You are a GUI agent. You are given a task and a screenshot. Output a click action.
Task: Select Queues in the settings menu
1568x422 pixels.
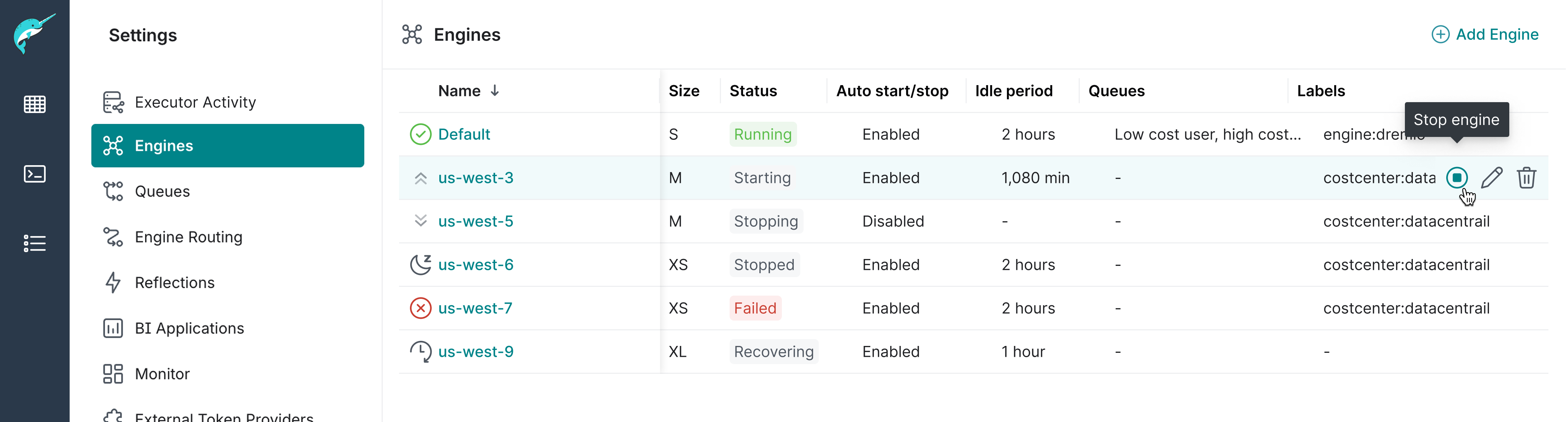click(x=162, y=192)
